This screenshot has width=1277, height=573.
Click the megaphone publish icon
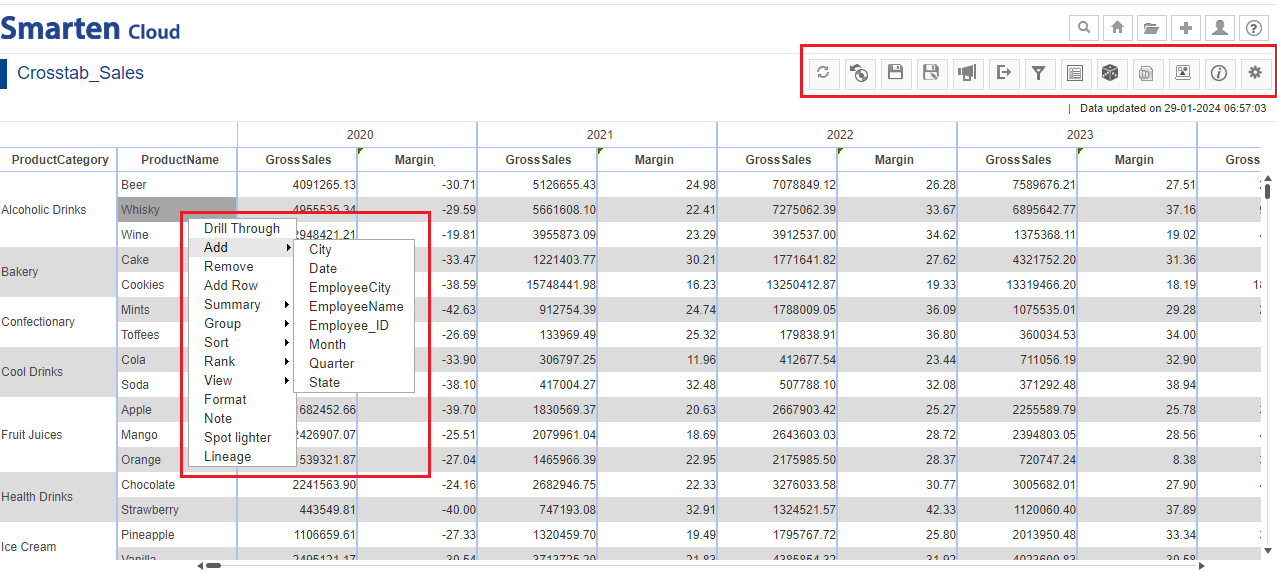coord(968,72)
